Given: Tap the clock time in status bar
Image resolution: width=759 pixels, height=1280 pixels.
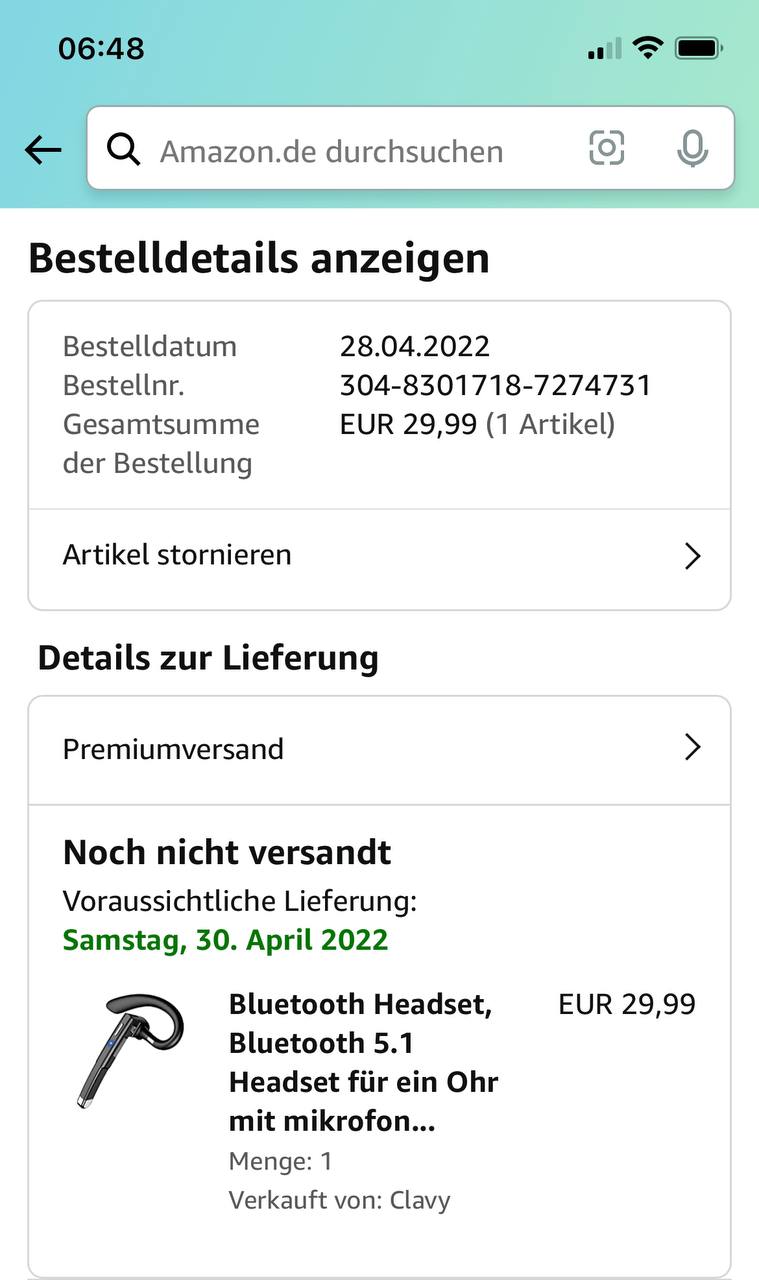Looking at the screenshot, I should pos(101,48).
